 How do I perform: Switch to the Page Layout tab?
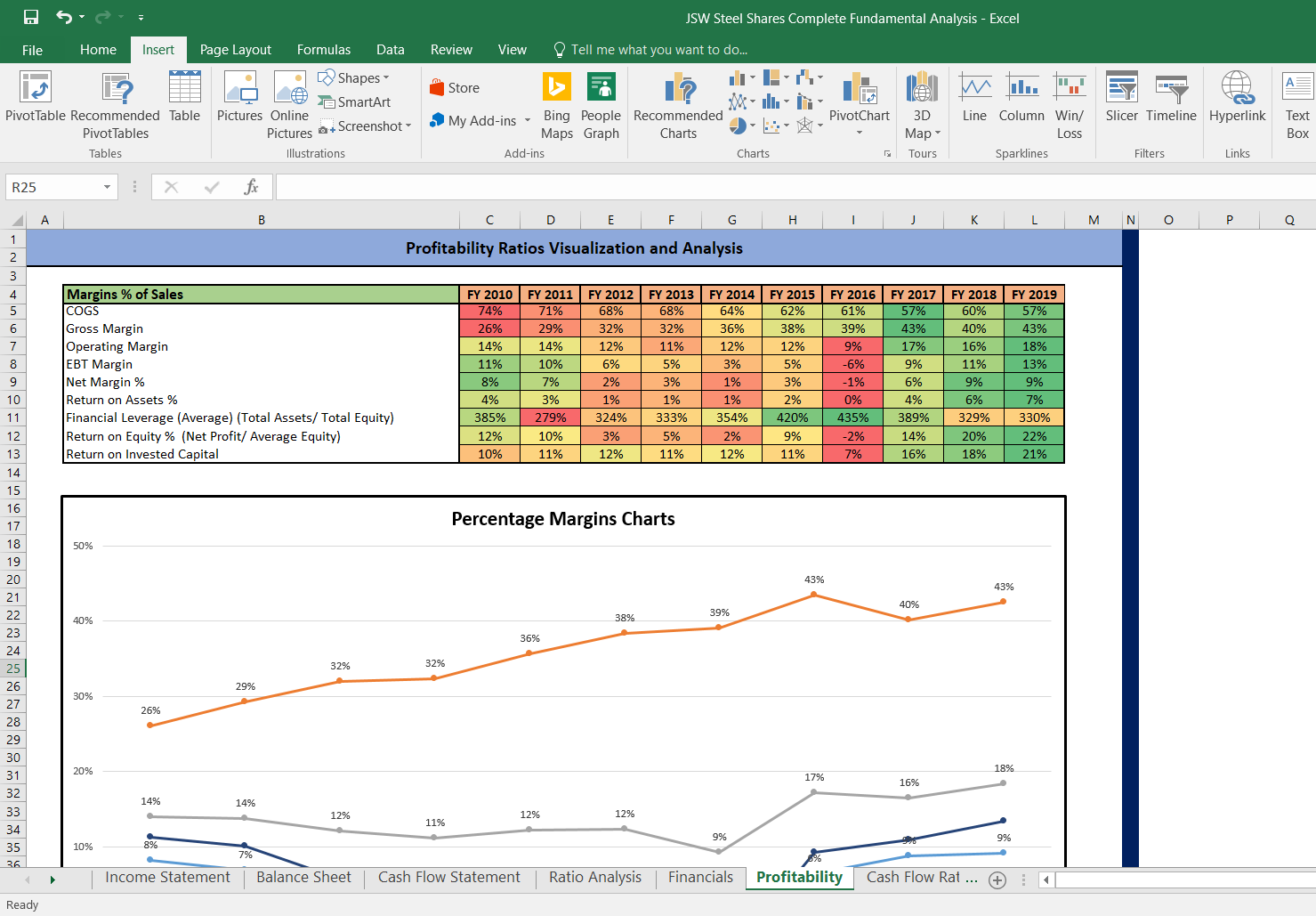pyautogui.click(x=236, y=50)
